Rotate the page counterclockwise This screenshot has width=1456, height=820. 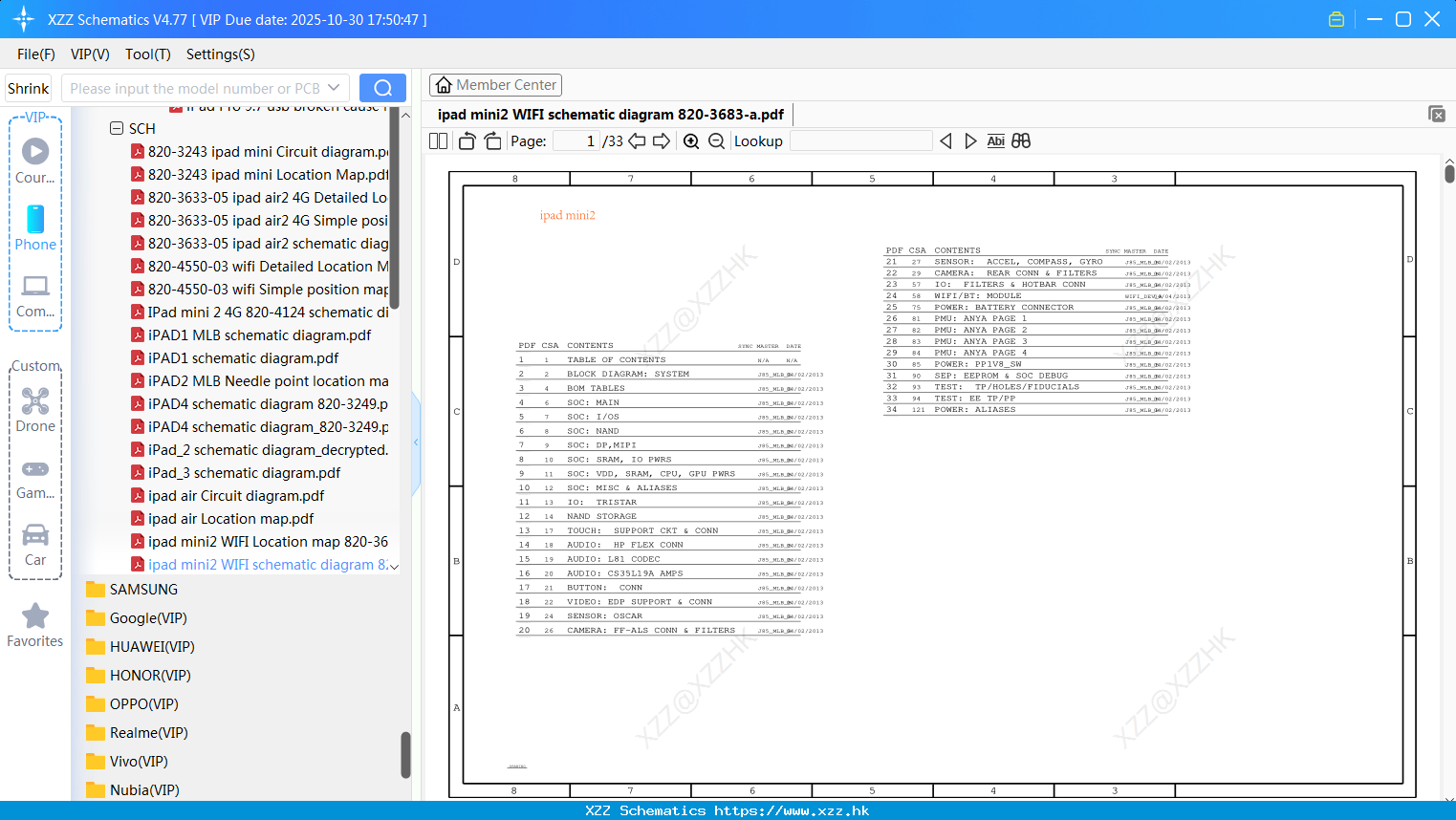pyautogui.click(x=467, y=141)
